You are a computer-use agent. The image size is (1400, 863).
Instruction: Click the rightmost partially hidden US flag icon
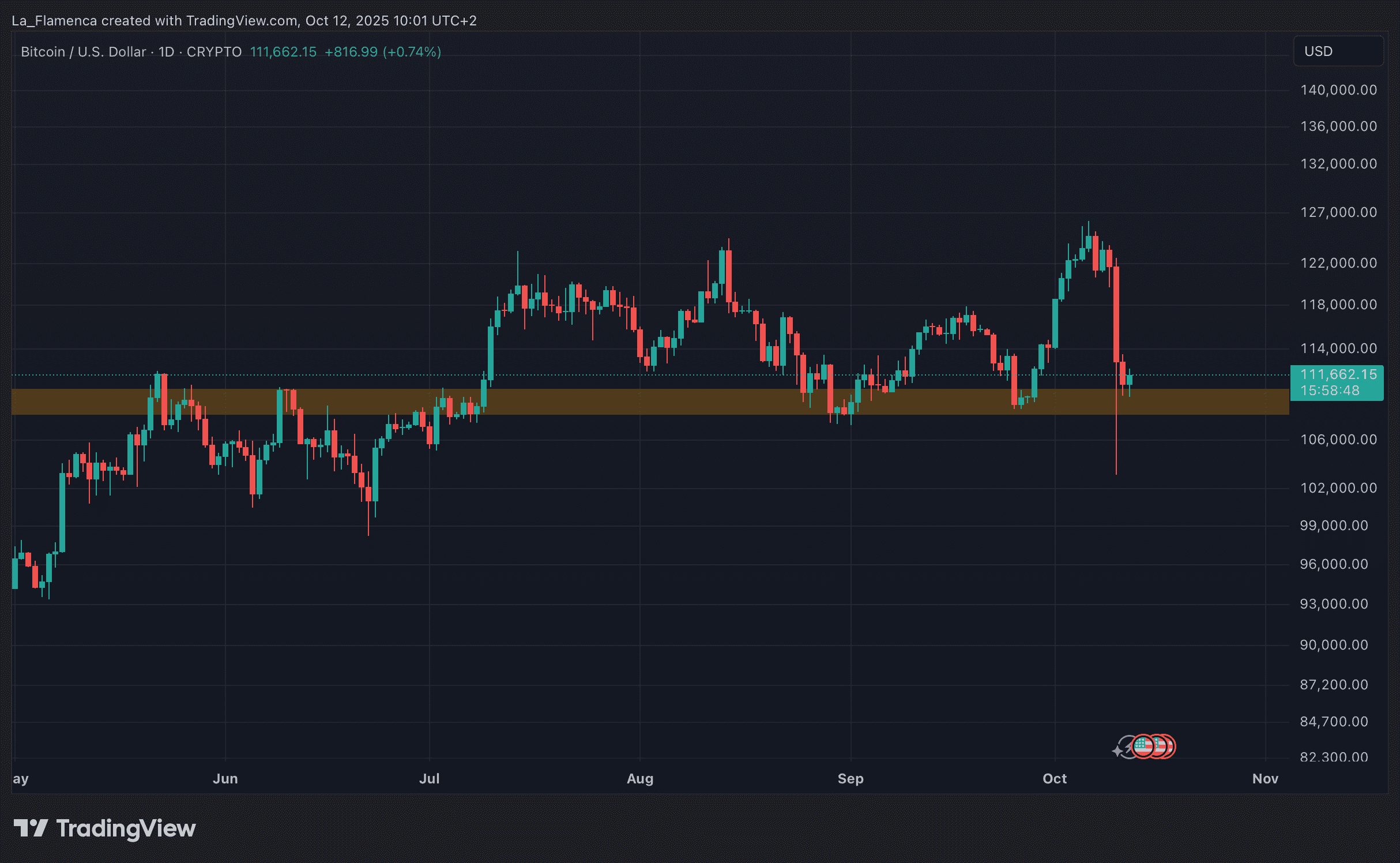(x=1171, y=746)
